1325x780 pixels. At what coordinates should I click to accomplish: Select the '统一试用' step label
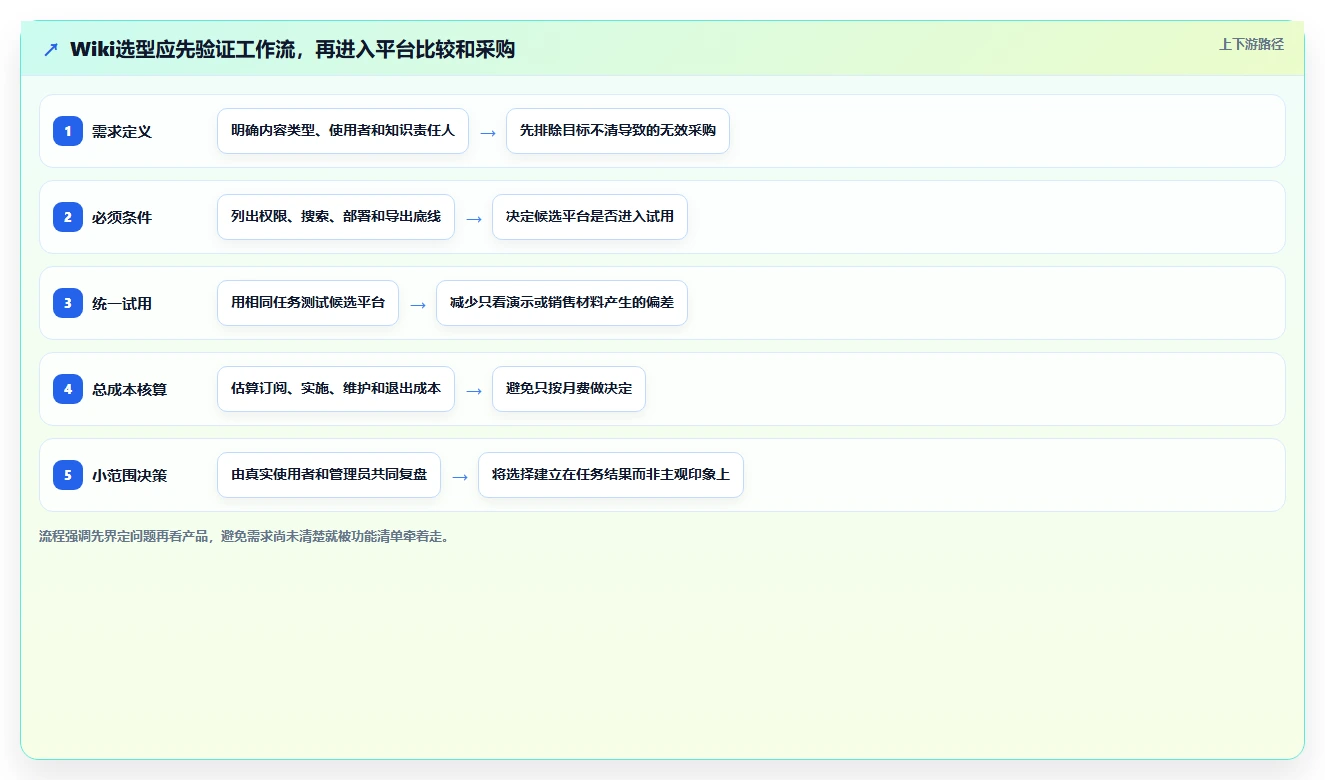coord(122,303)
